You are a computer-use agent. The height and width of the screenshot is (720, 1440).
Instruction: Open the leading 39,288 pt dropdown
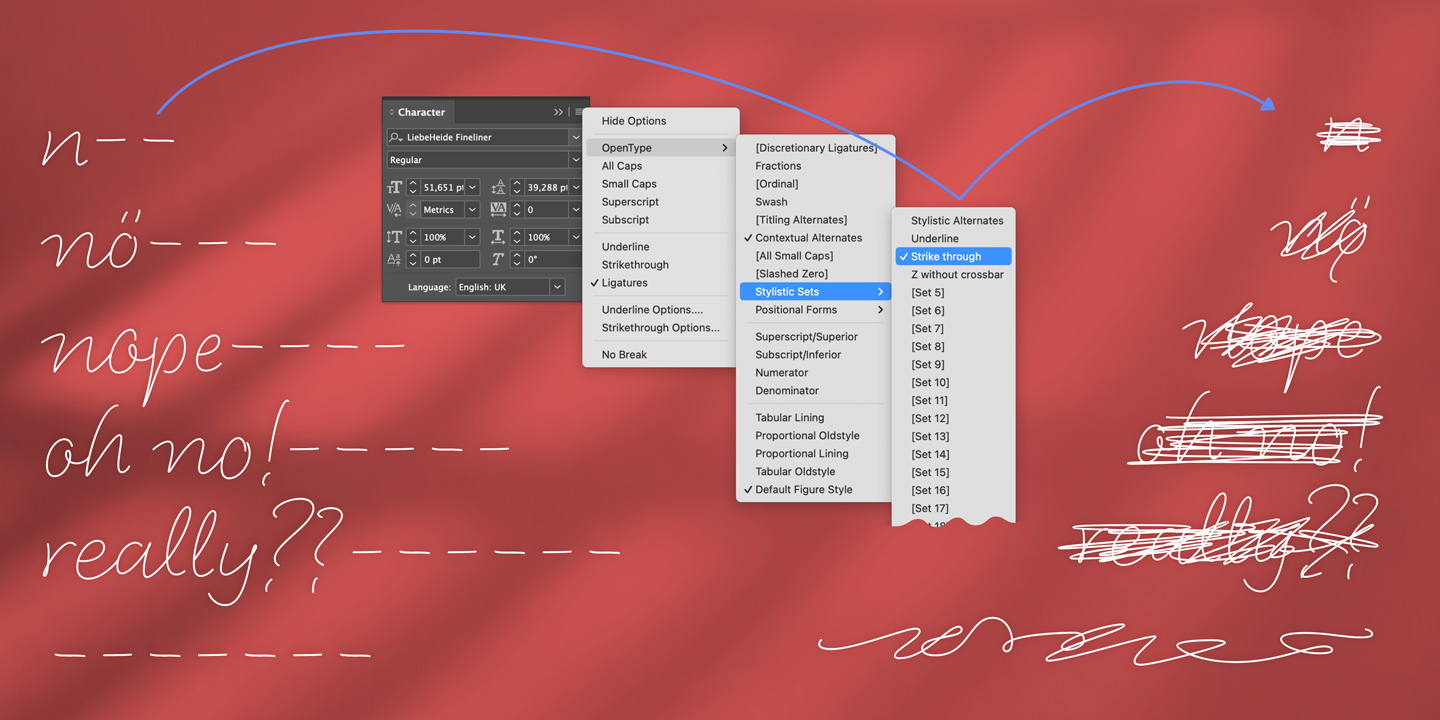click(575, 187)
